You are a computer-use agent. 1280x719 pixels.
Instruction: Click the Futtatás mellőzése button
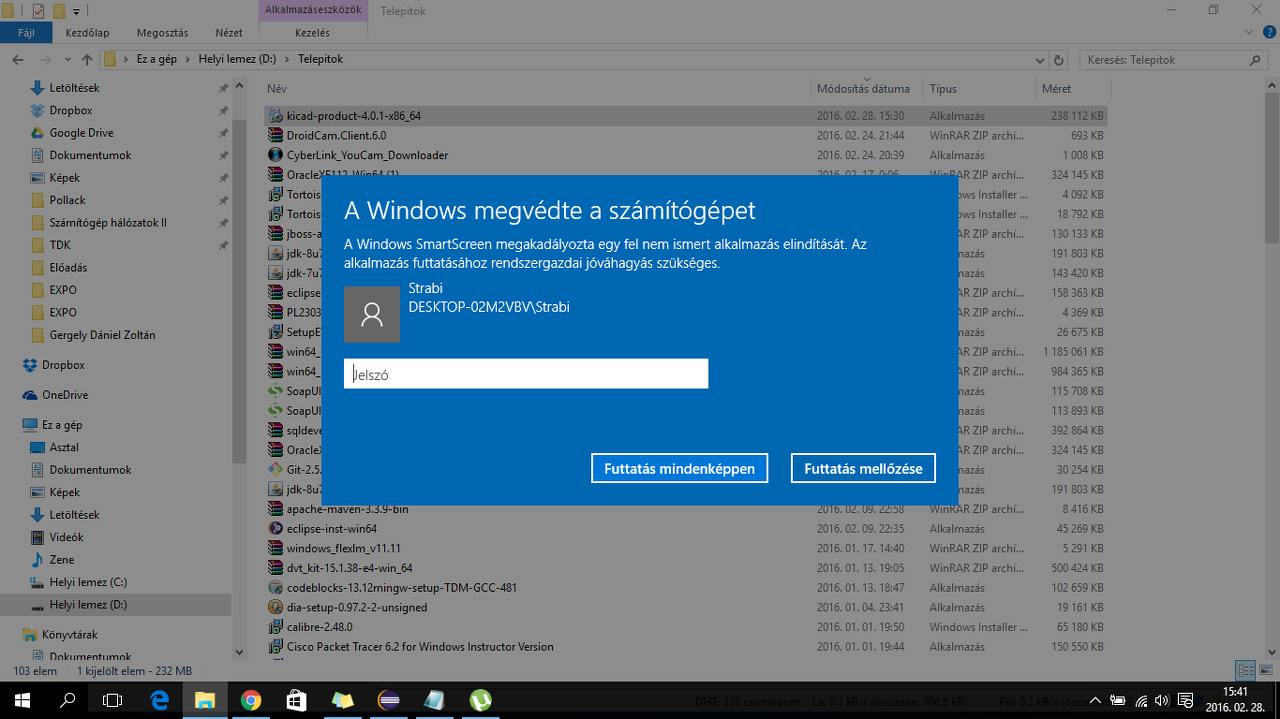pyautogui.click(x=863, y=468)
